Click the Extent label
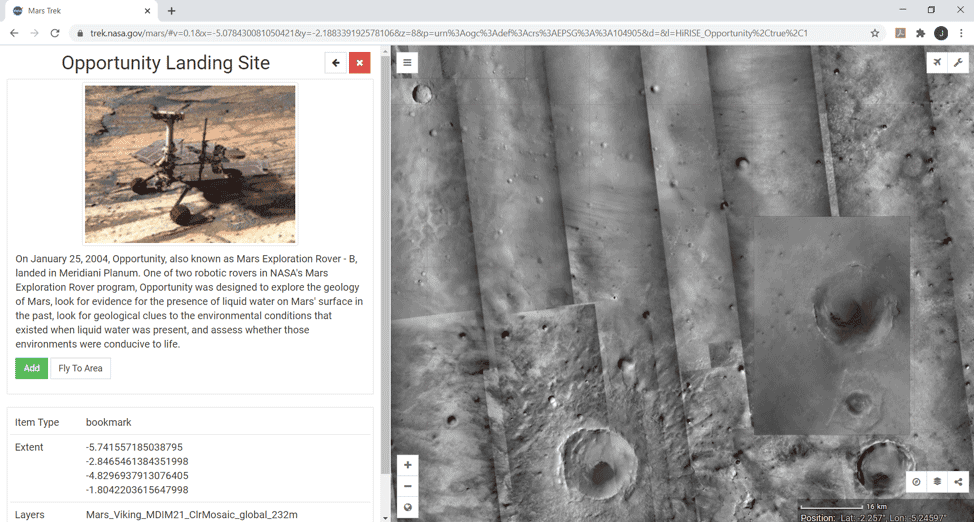The width and height of the screenshot is (974, 522). point(29,447)
